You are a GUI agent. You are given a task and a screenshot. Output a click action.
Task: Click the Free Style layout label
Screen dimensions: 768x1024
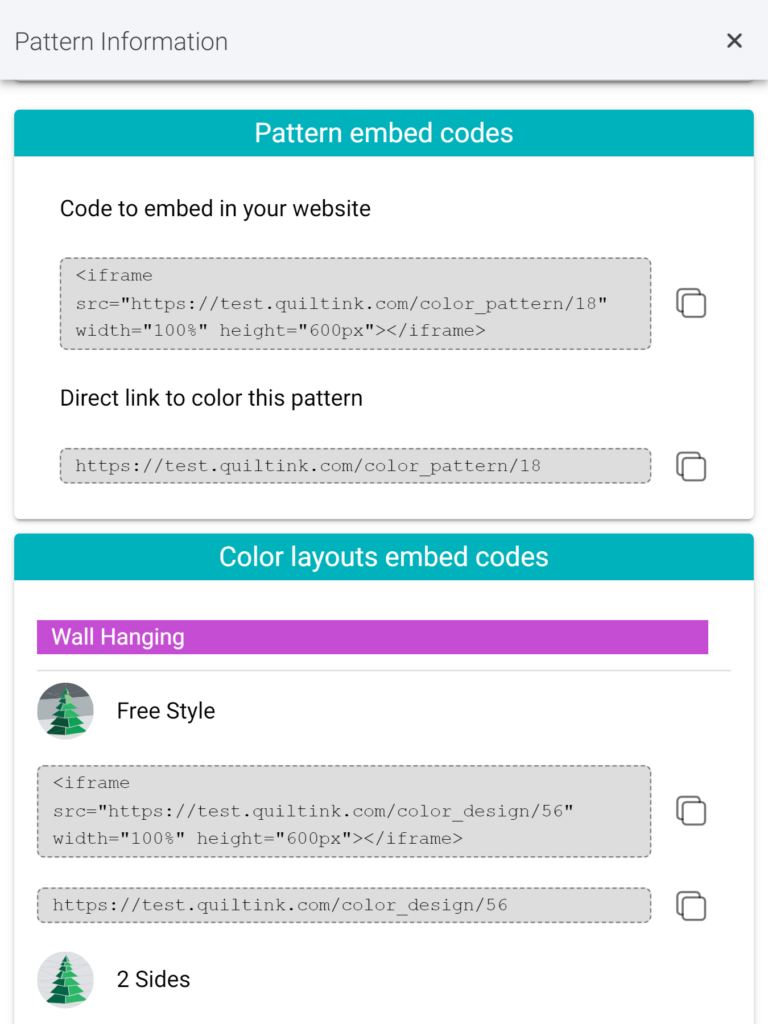[166, 711]
